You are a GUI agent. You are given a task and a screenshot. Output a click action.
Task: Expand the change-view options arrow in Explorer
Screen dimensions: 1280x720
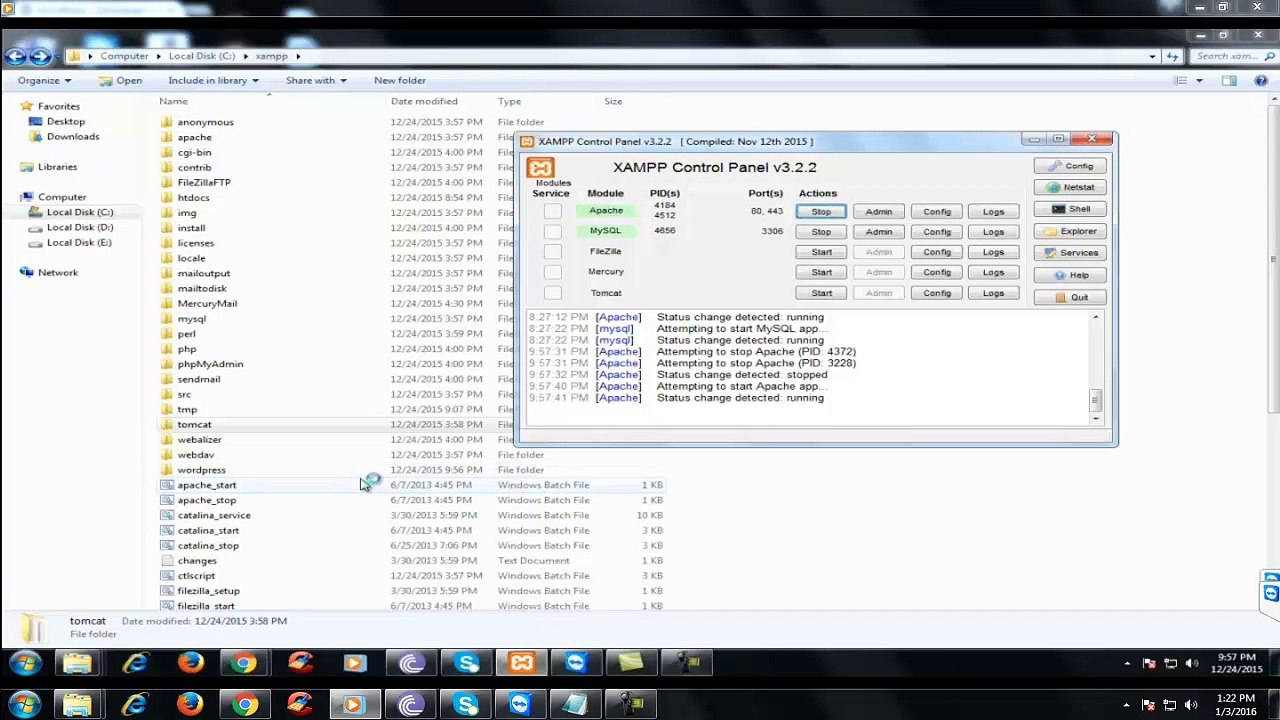pyautogui.click(x=1199, y=80)
